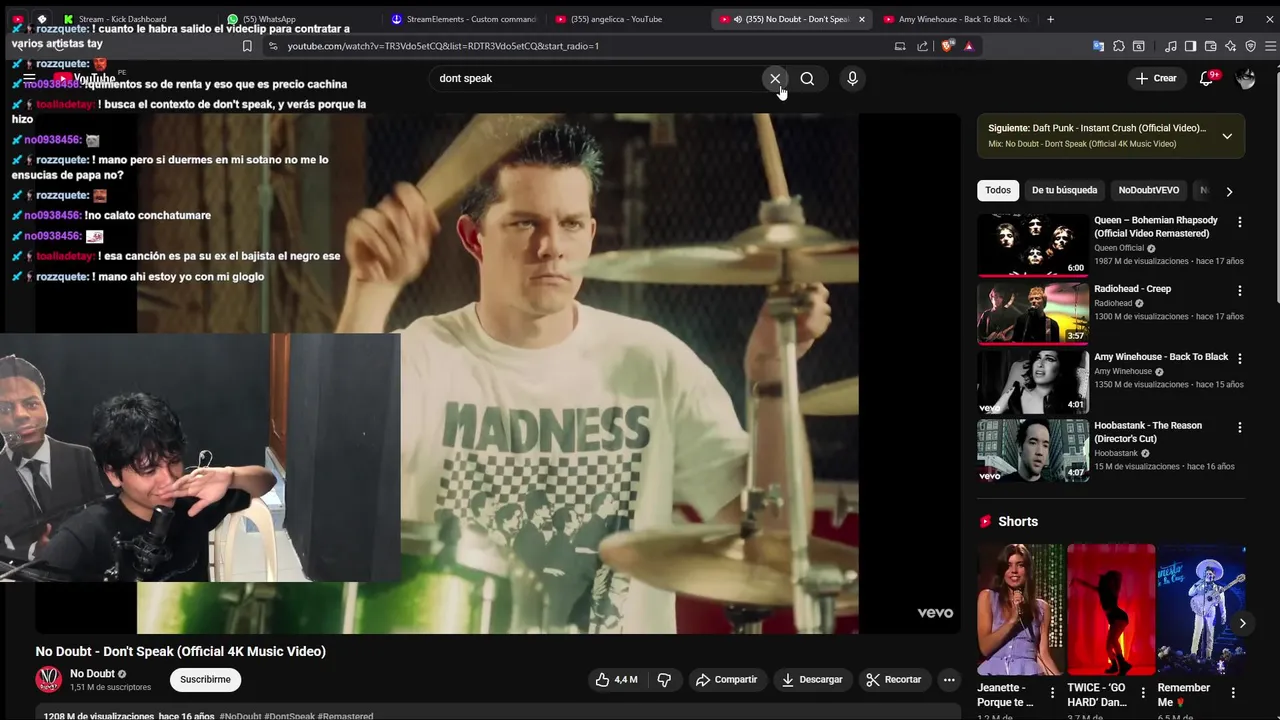Open a new browser tab with plus

click(1050, 19)
